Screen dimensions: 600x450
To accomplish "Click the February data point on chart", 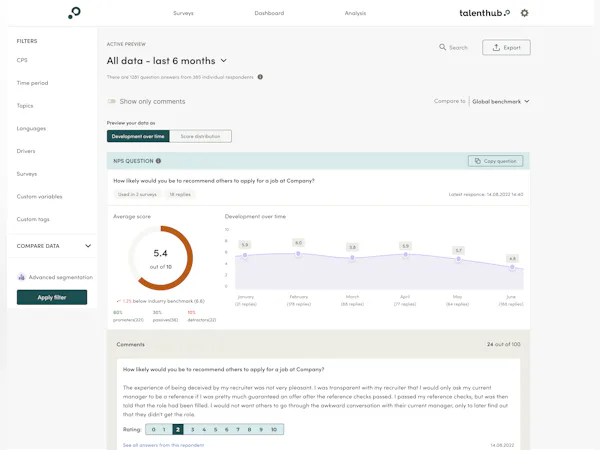I will (x=298, y=254).
